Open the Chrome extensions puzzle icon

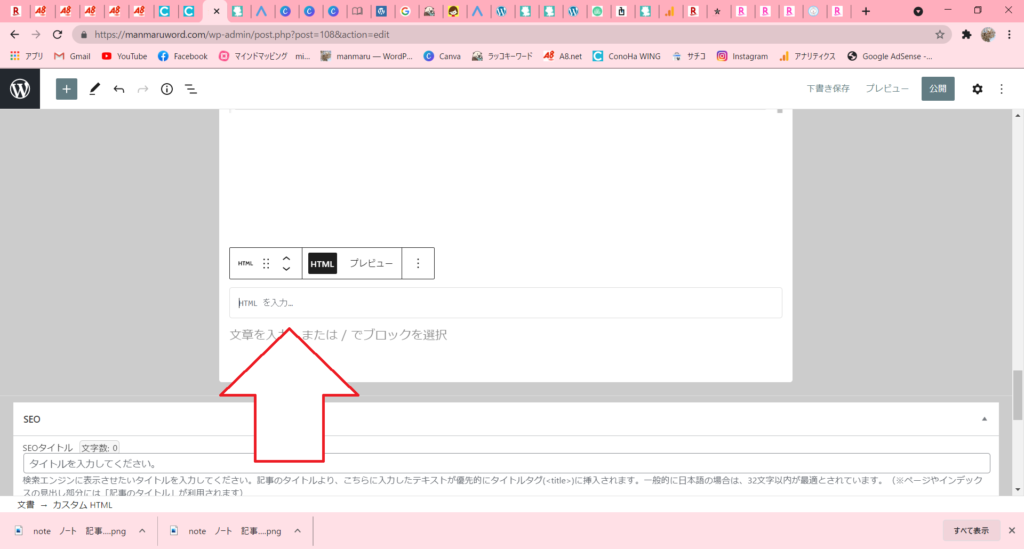point(967,35)
